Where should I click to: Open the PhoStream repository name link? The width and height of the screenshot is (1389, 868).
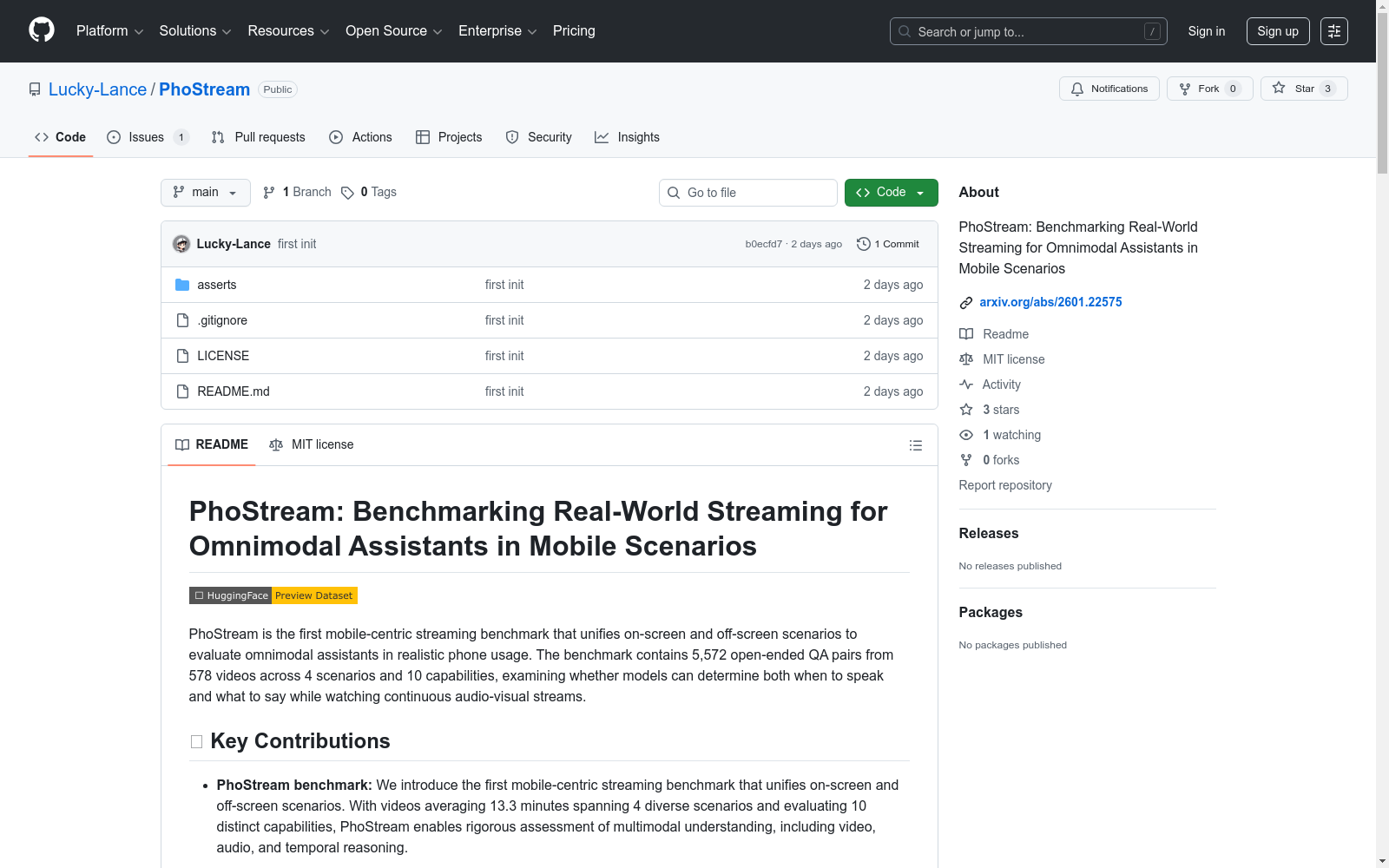pos(204,89)
